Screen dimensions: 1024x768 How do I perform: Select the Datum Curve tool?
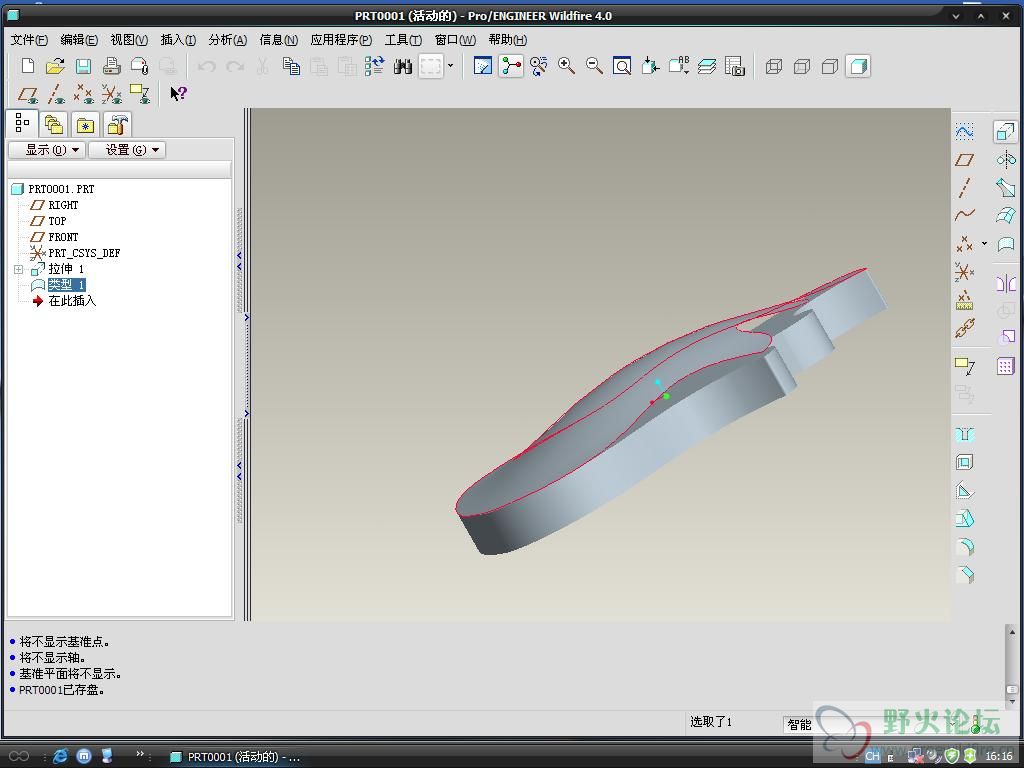[x=965, y=215]
